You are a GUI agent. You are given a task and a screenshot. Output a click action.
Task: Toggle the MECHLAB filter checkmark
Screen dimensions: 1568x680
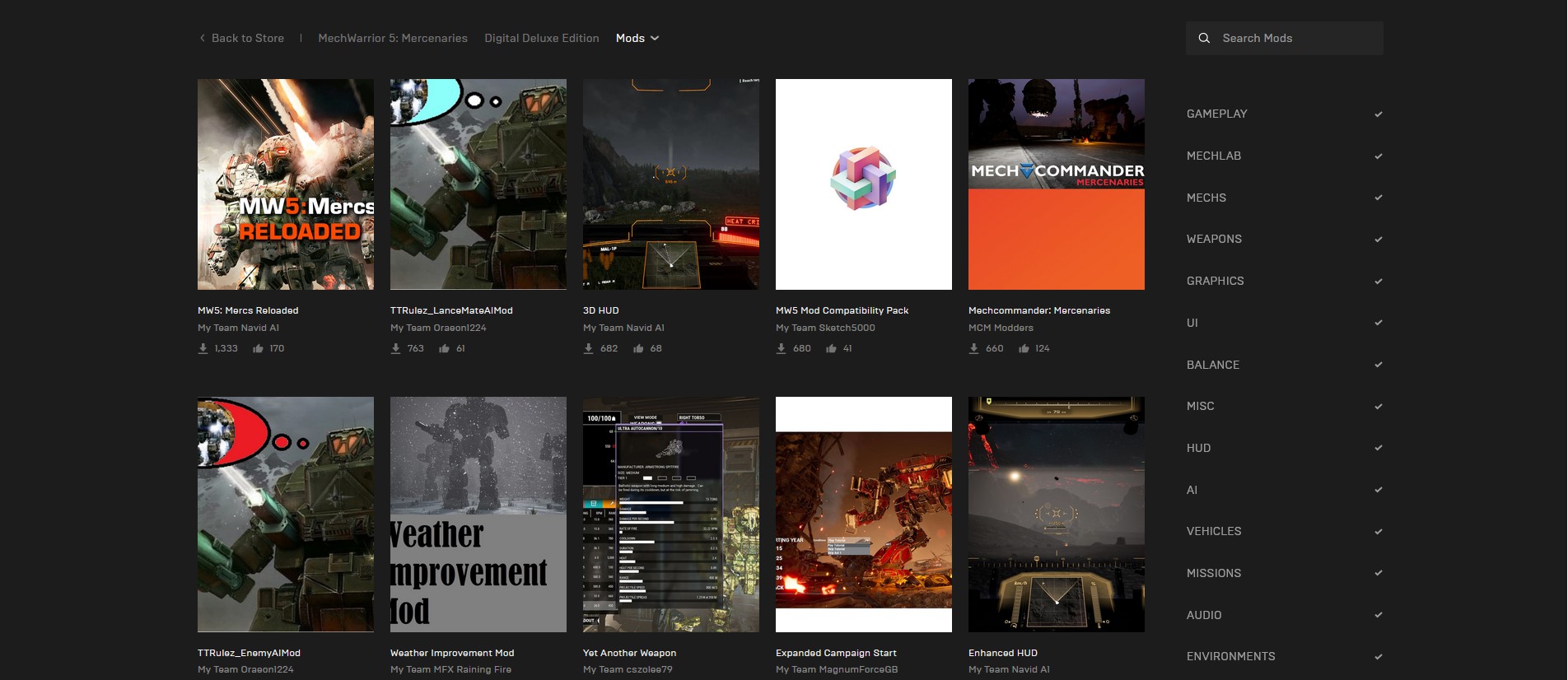1379,156
